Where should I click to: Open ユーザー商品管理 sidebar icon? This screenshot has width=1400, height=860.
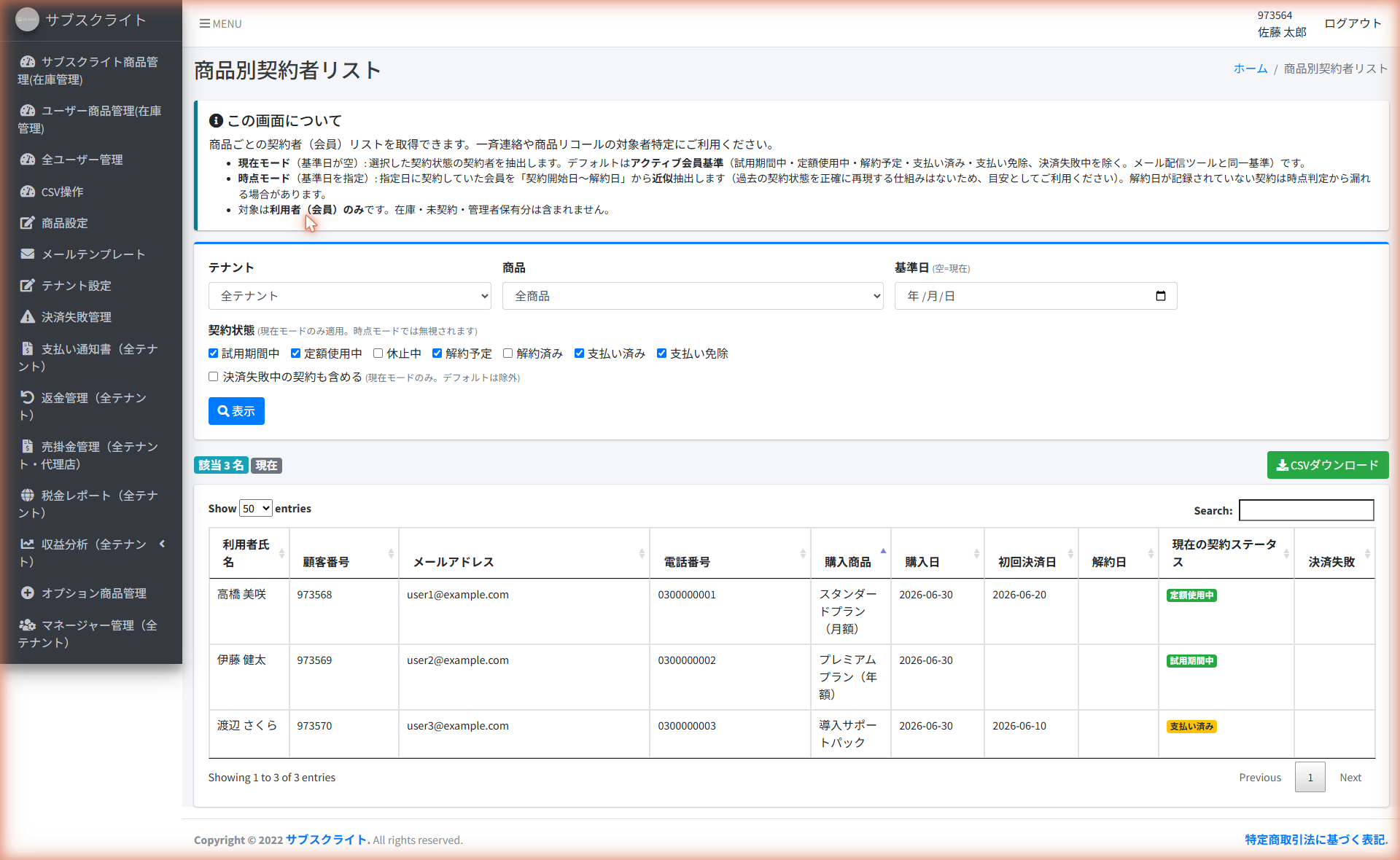click(x=28, y=111)
